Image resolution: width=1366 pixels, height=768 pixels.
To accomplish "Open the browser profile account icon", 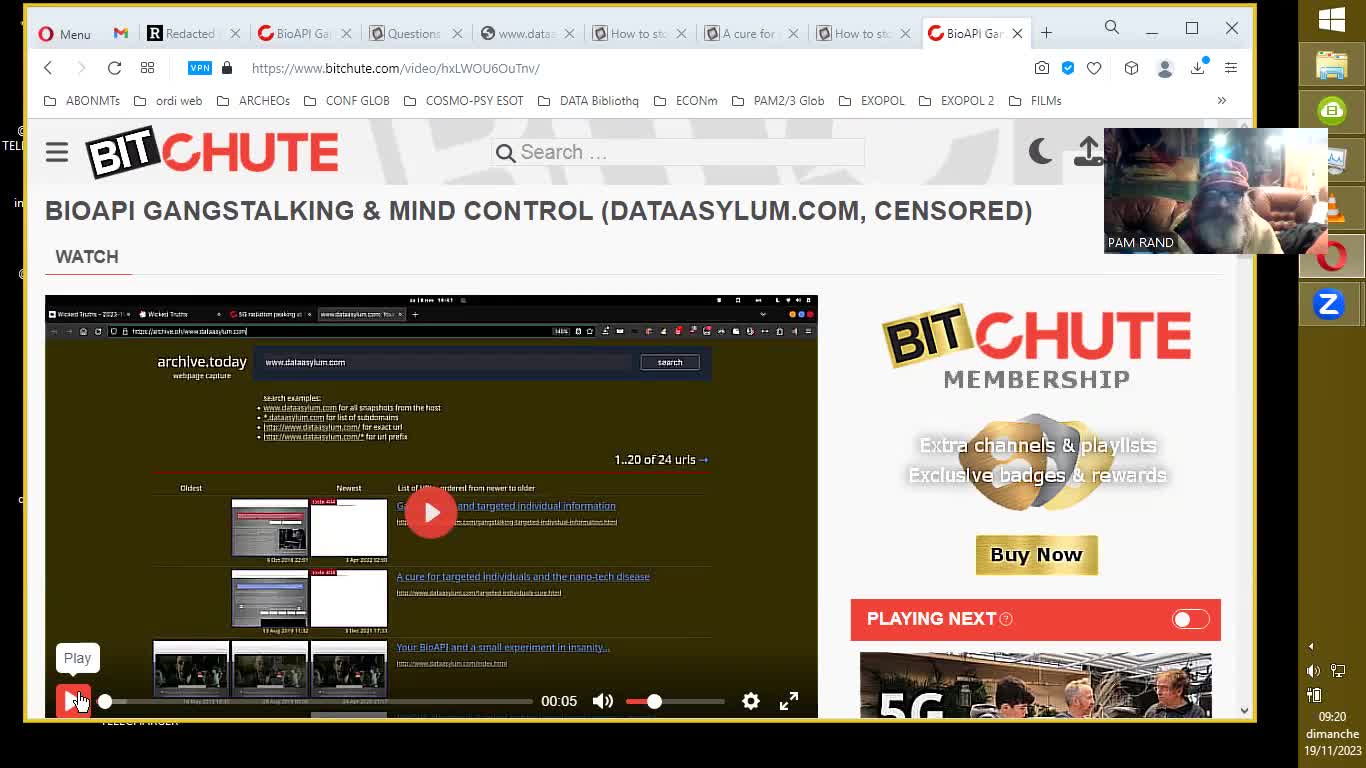I will coord(1165,68).
